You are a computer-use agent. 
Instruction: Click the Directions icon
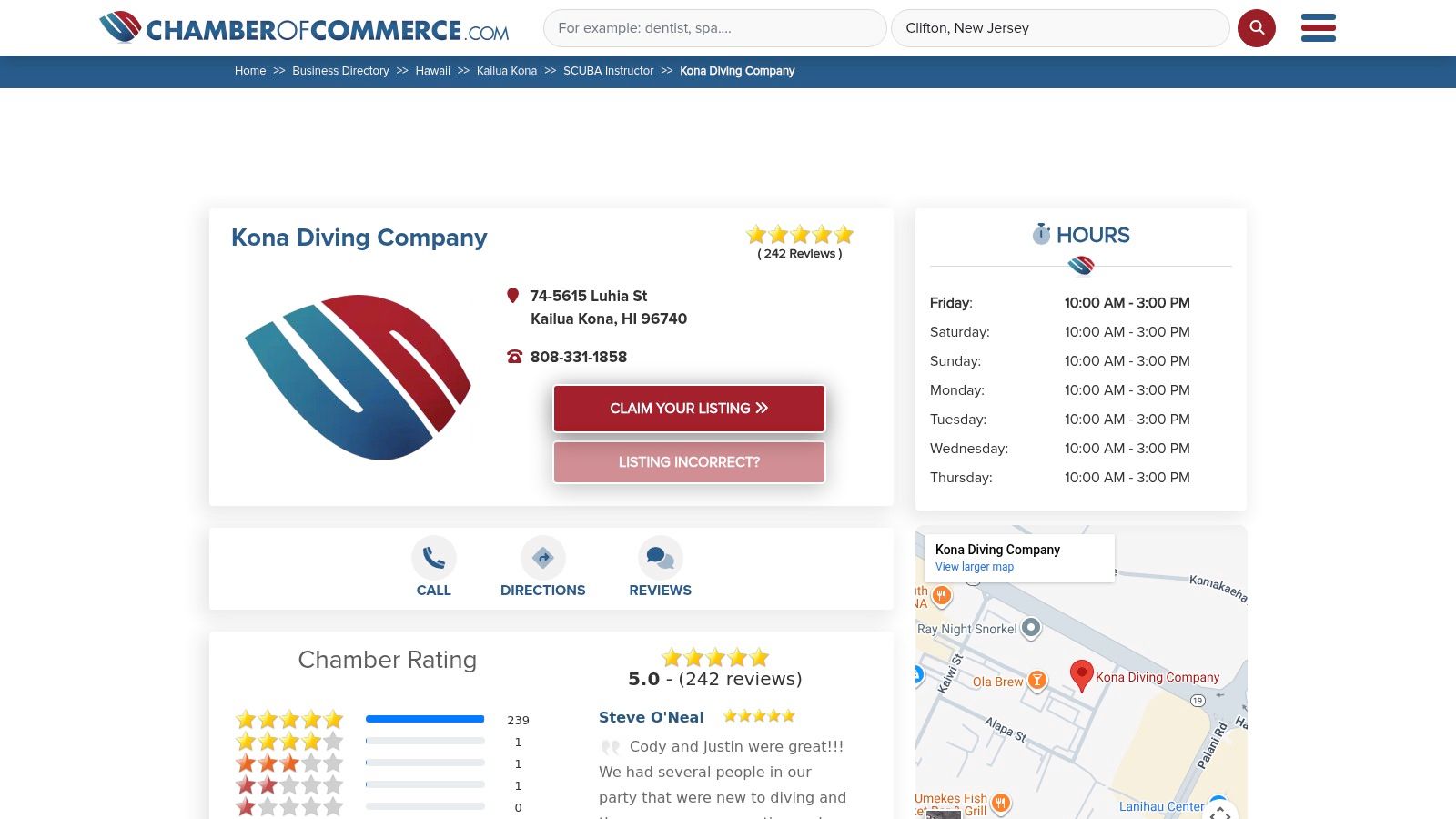click(x=542, y=557)
